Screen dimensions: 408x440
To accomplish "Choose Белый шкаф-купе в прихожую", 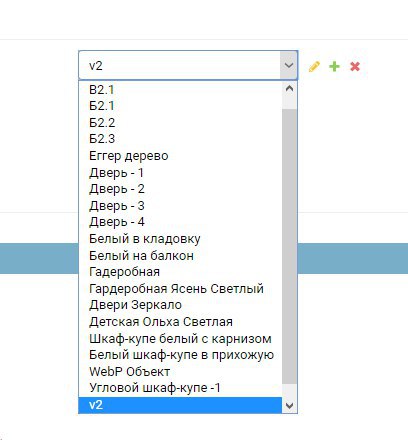I will coord(180,355).
